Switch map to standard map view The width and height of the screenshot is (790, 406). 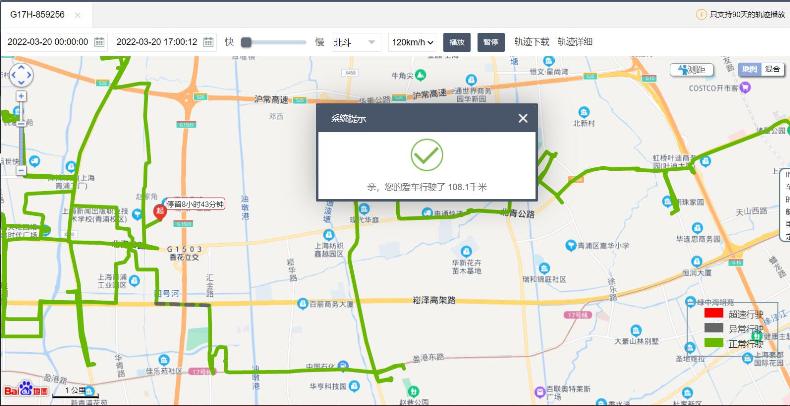749,69
